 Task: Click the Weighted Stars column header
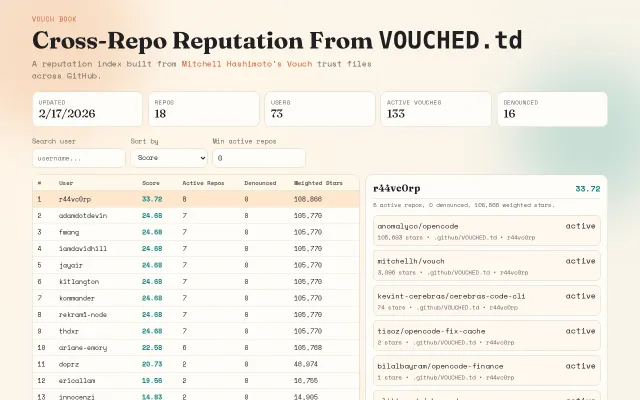(x=318, y=183)
